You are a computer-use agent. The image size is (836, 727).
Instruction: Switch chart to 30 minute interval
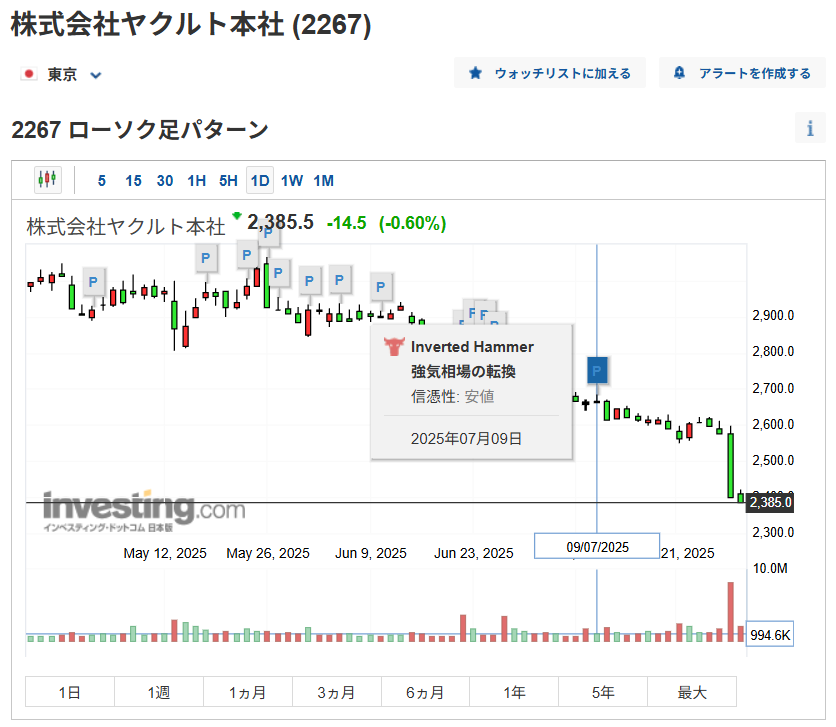165,181
